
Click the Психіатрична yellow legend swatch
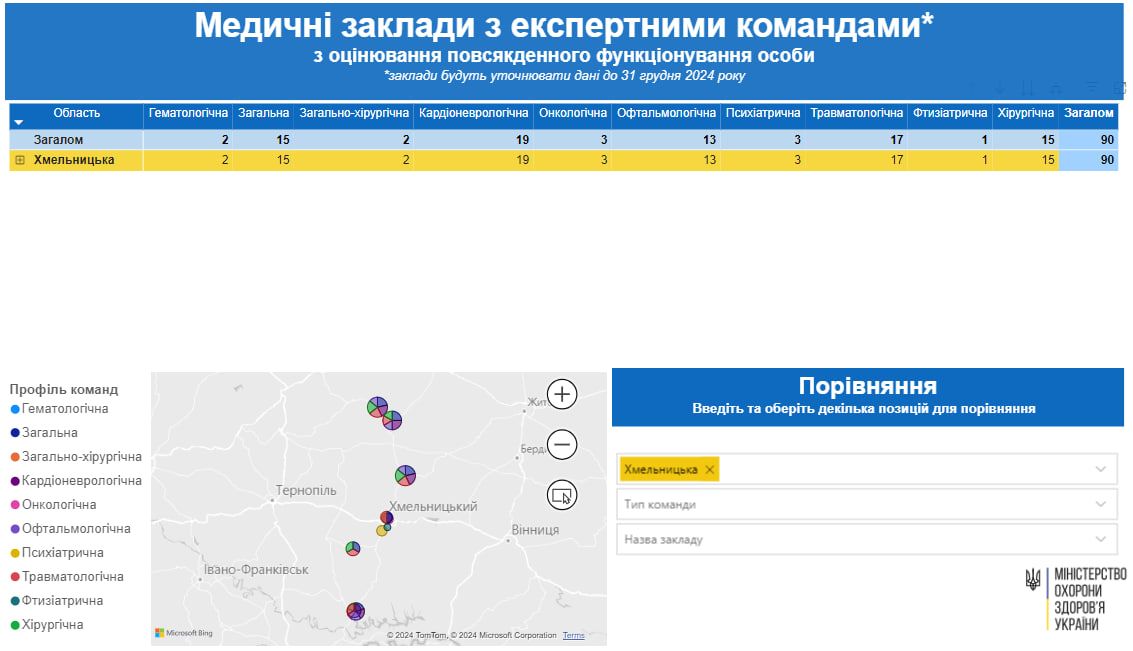[x=14, y=553]
